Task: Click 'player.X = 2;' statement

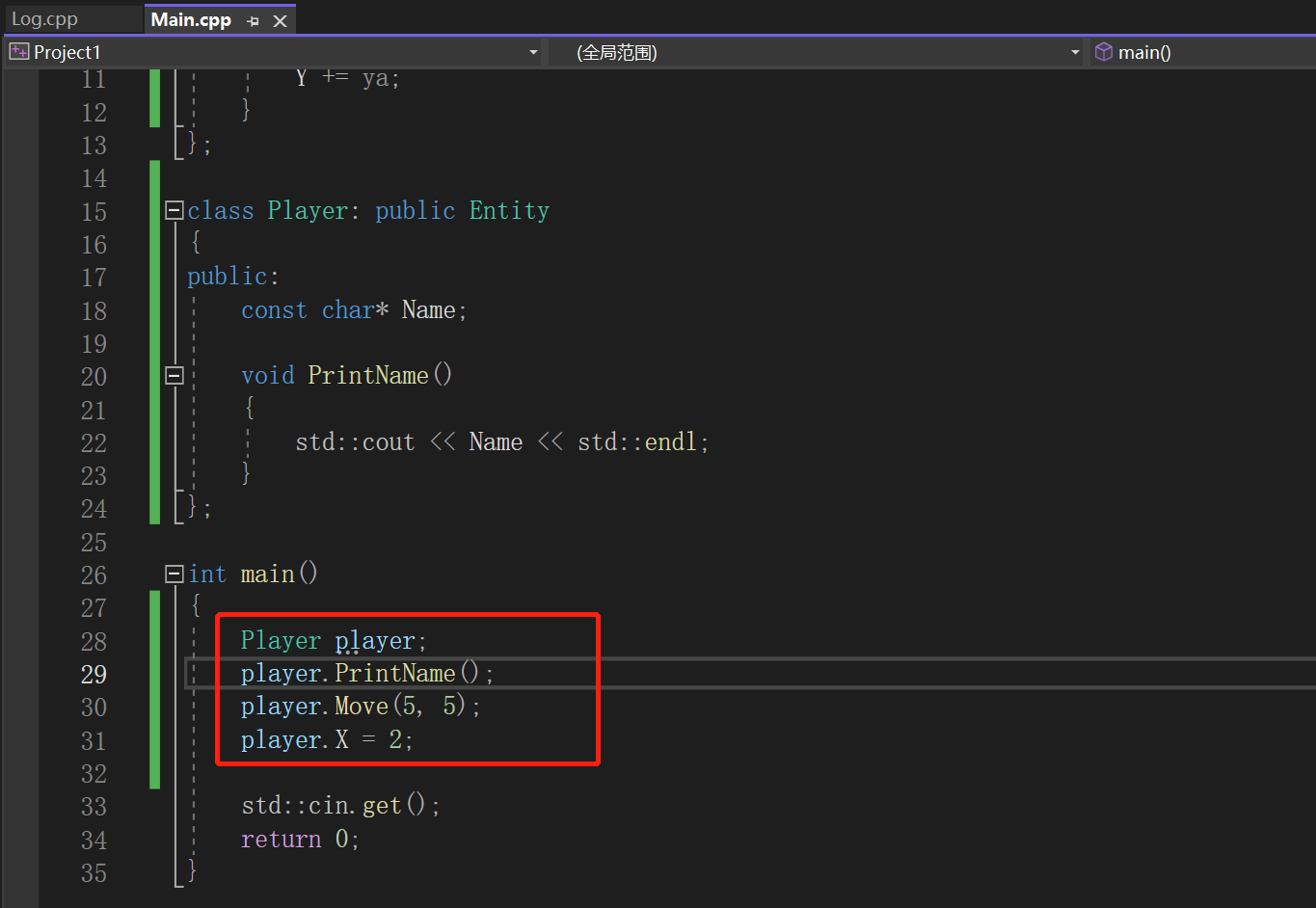Action: pyautogui.click(x=327, y=740)
